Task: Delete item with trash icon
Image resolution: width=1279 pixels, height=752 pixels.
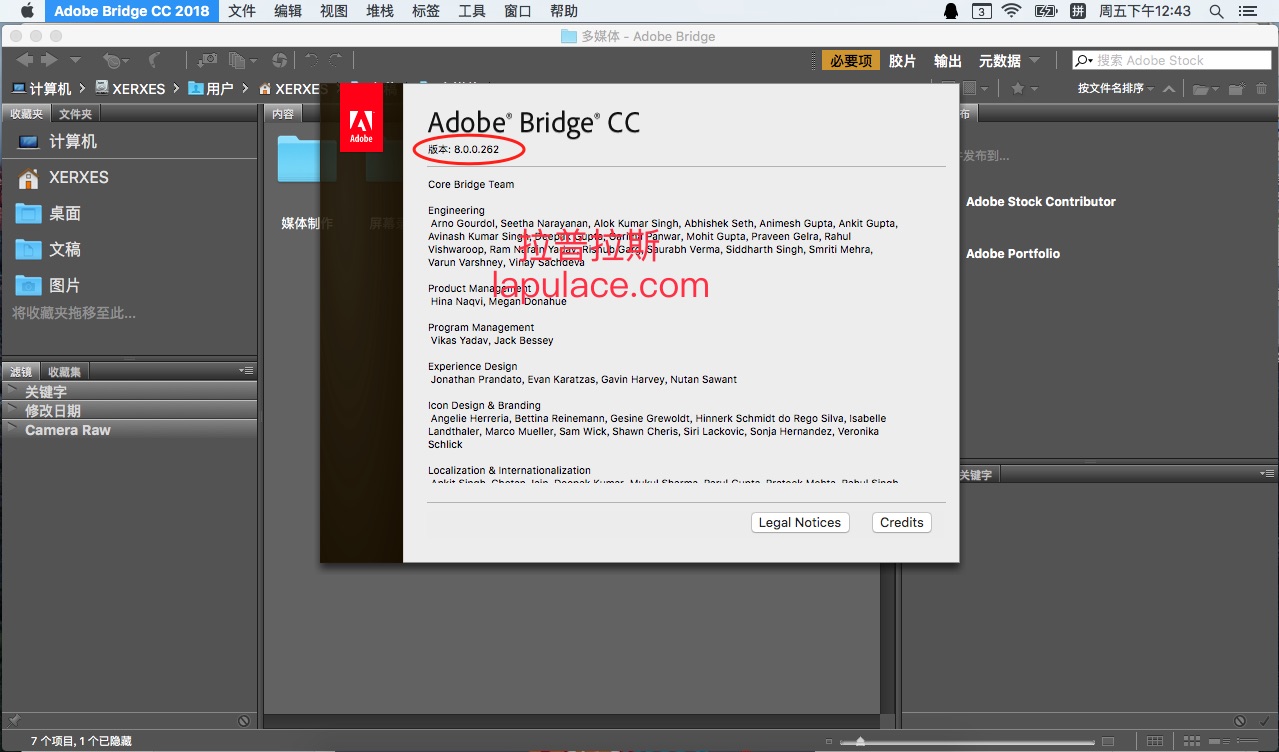Action: tap(1262, 88)
